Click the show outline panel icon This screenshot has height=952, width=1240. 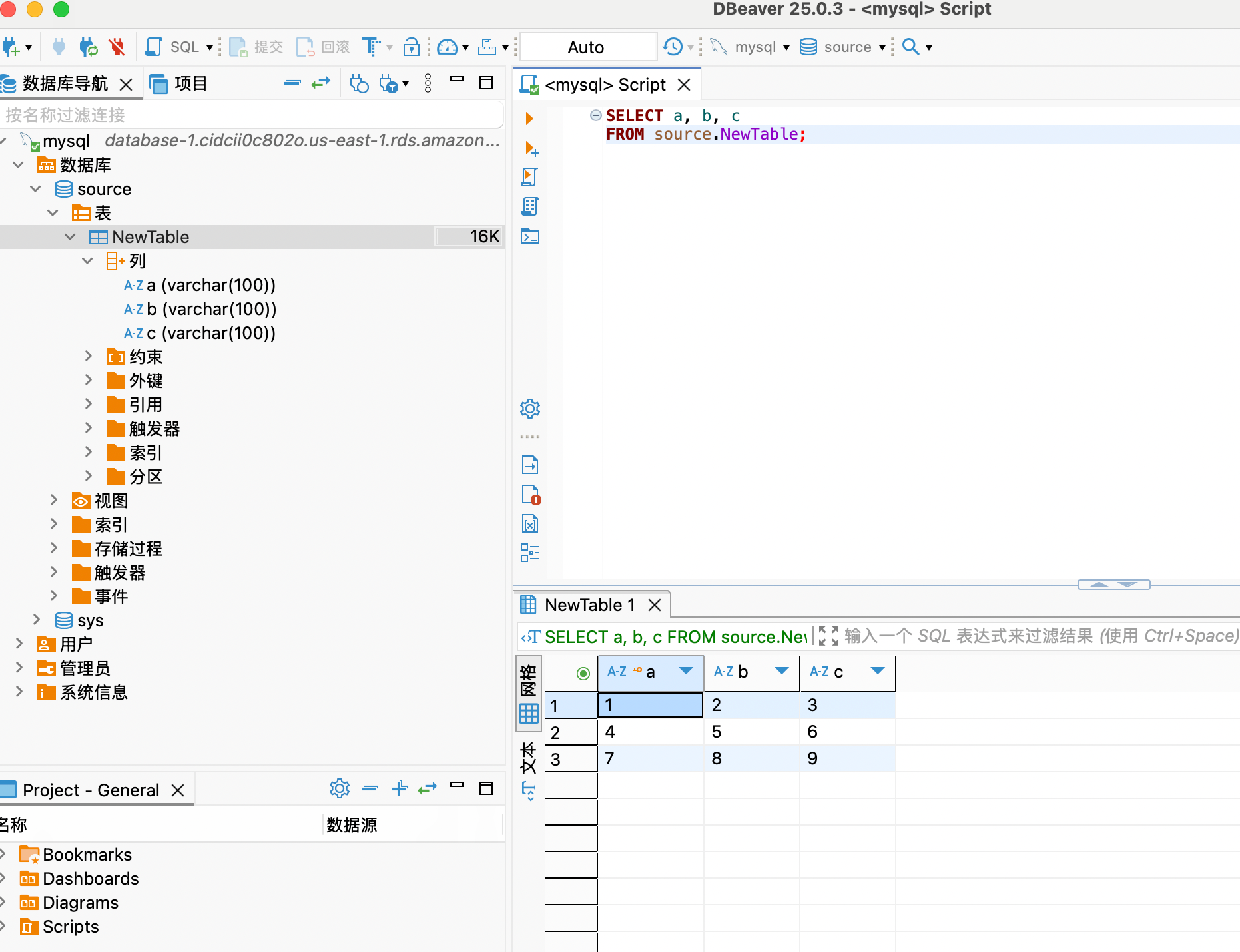pyautogui.click(x=530, y=553)
